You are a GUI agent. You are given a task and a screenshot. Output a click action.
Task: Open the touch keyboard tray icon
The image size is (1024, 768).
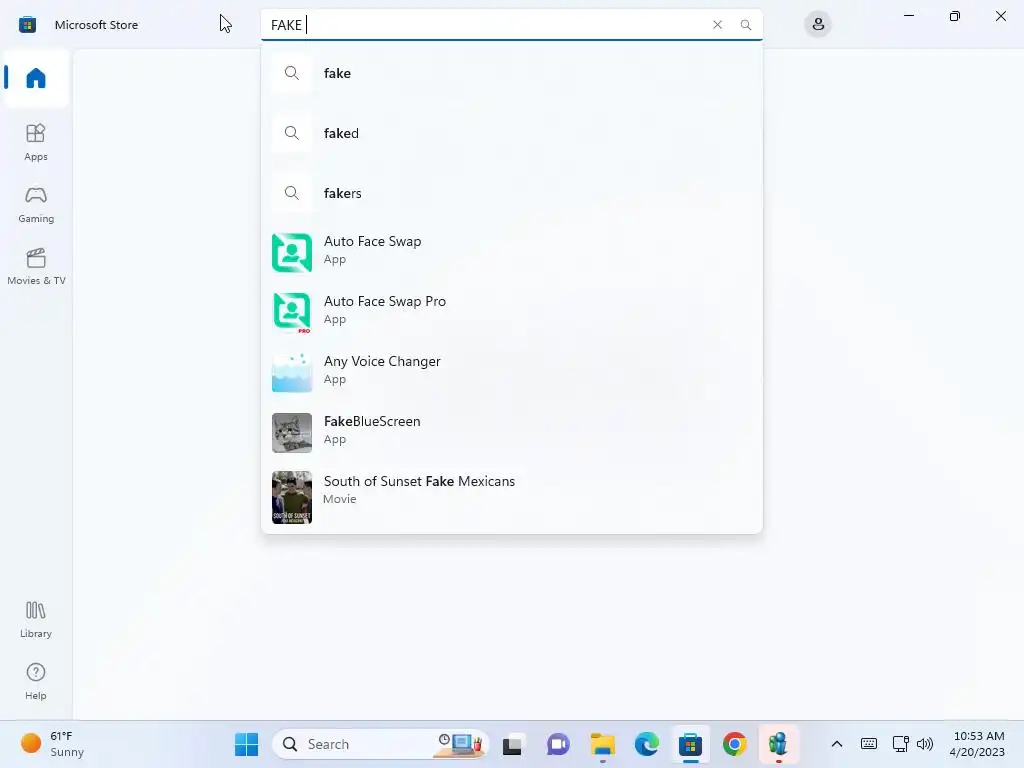pyautogui.click(x=869, y=744)
